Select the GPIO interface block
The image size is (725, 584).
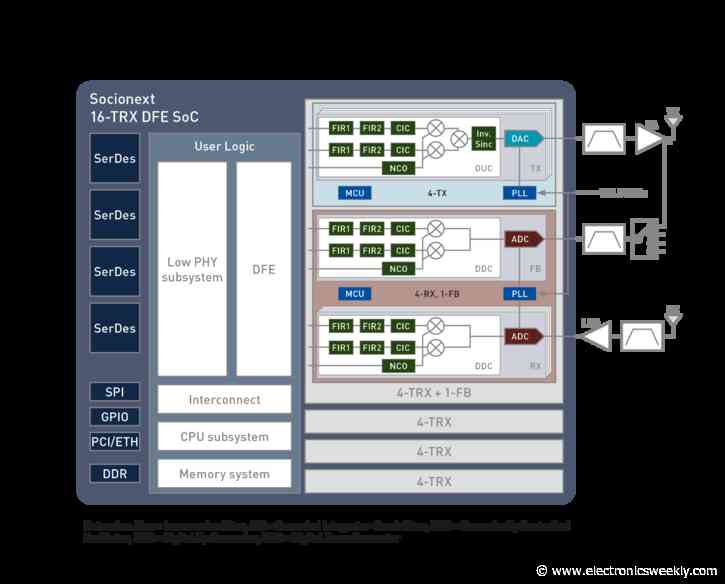coord(115,417)
